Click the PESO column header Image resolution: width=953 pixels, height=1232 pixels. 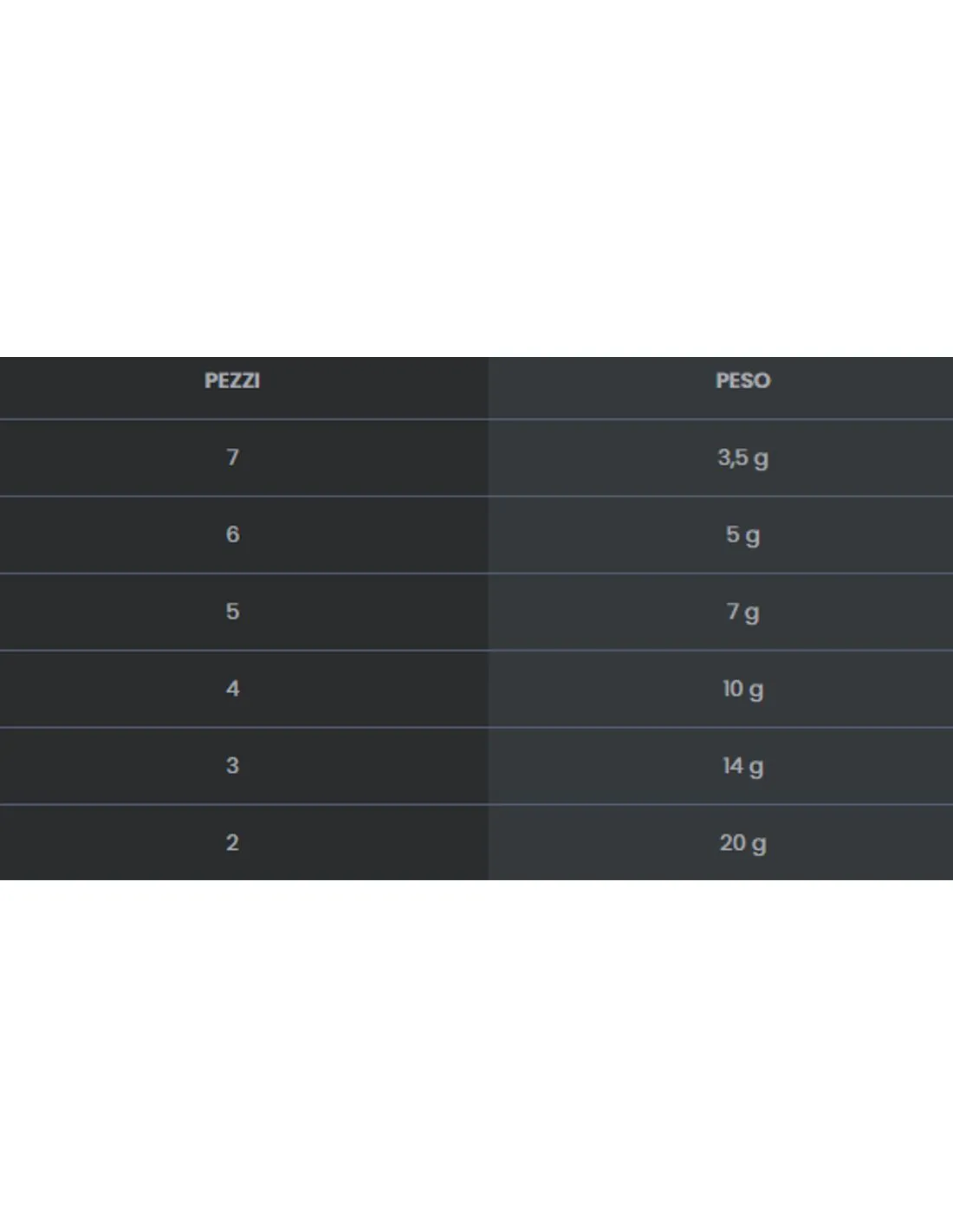tap(742, 380)
